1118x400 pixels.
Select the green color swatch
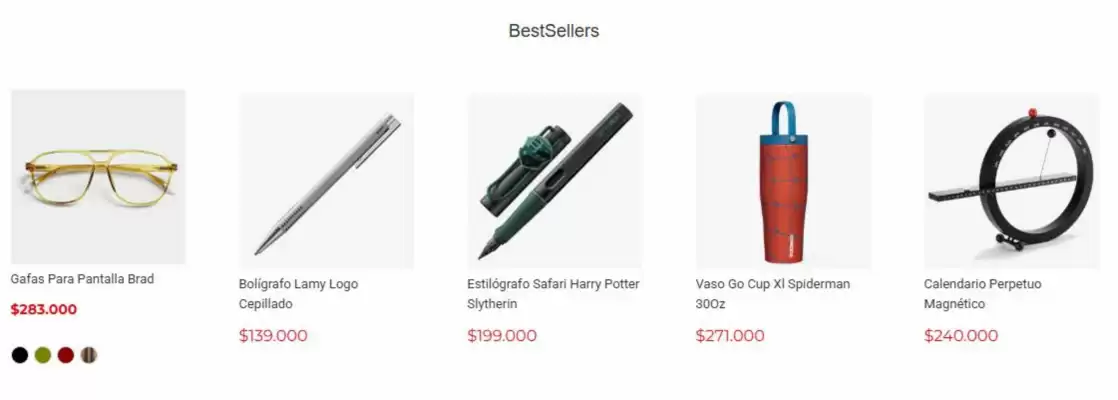pos(43,355)
